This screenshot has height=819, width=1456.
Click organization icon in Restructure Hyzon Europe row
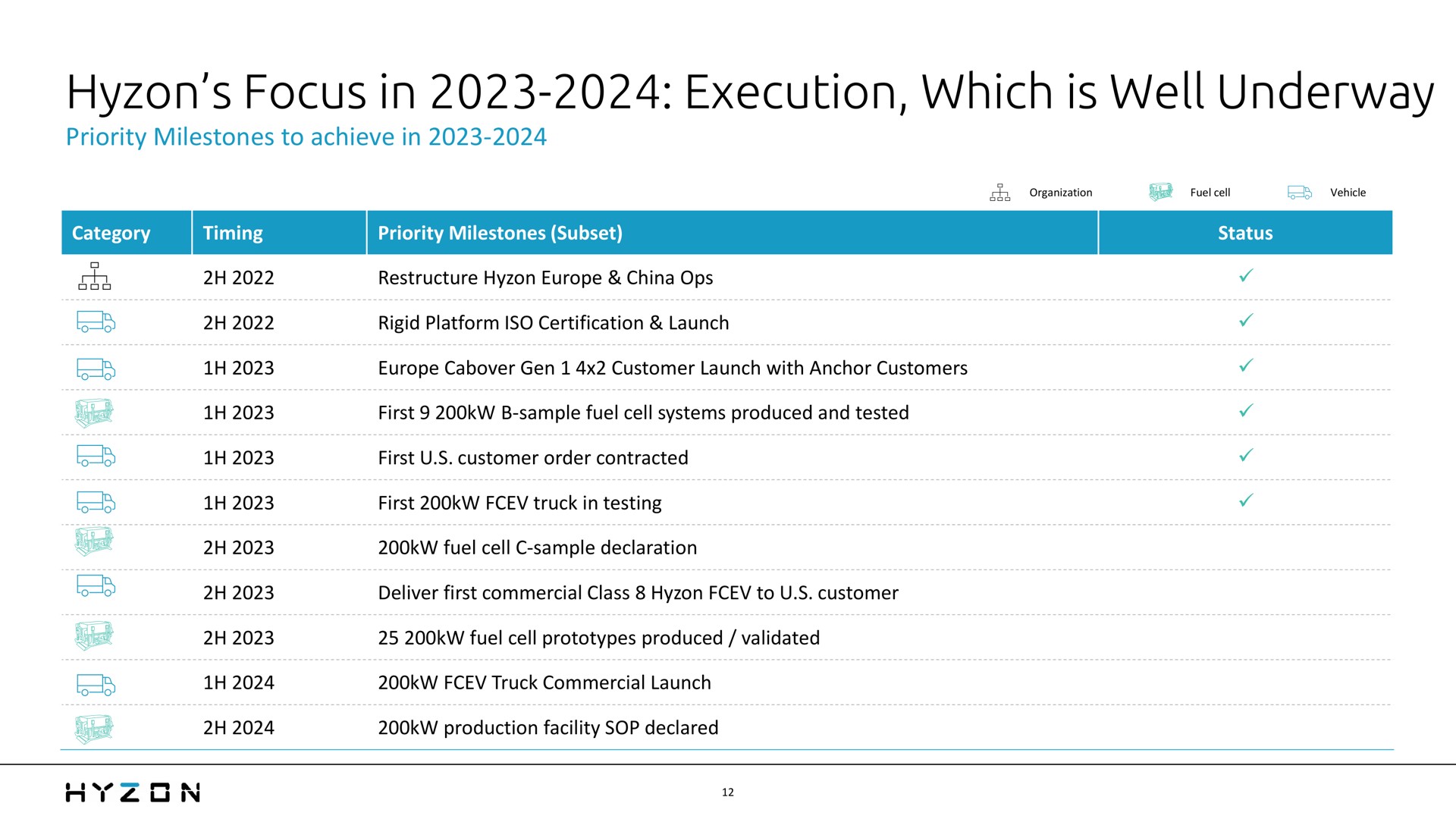click(95, 276)
